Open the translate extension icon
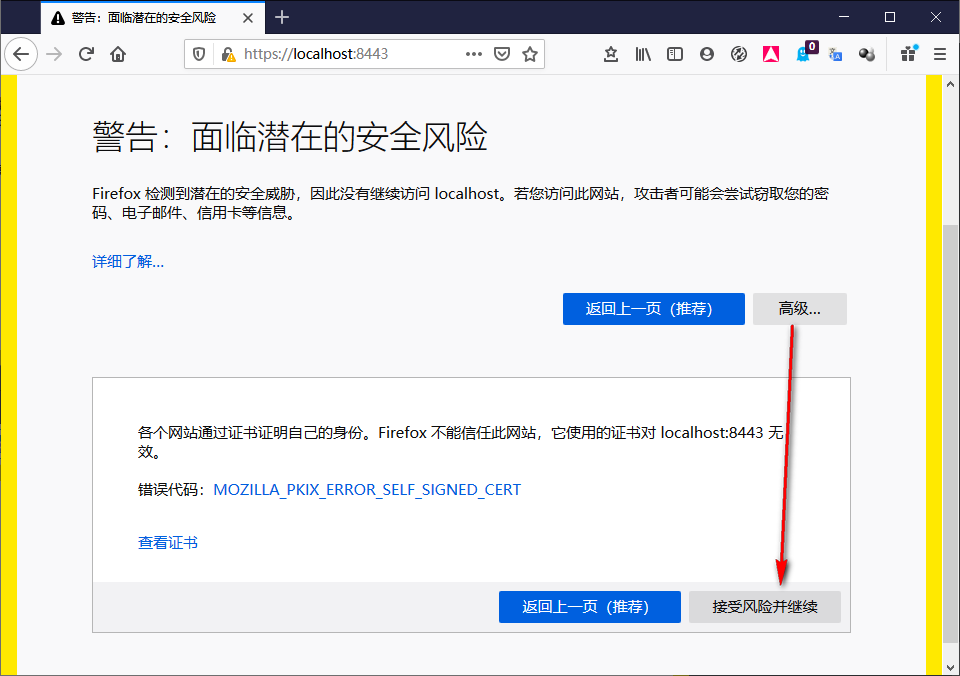Screen dimensions: 960x676 coord(835,54)
